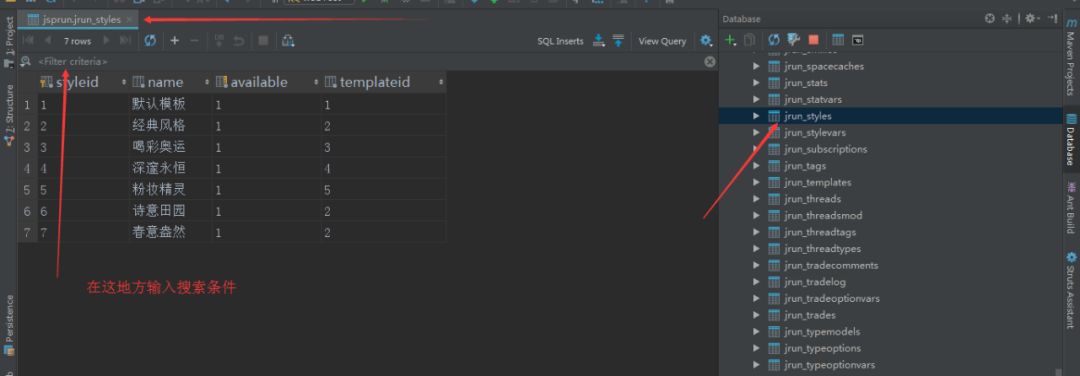The width and height of the screenshot is (1080, 376).
Task: Click the View Query button
Action: point(662,41)
